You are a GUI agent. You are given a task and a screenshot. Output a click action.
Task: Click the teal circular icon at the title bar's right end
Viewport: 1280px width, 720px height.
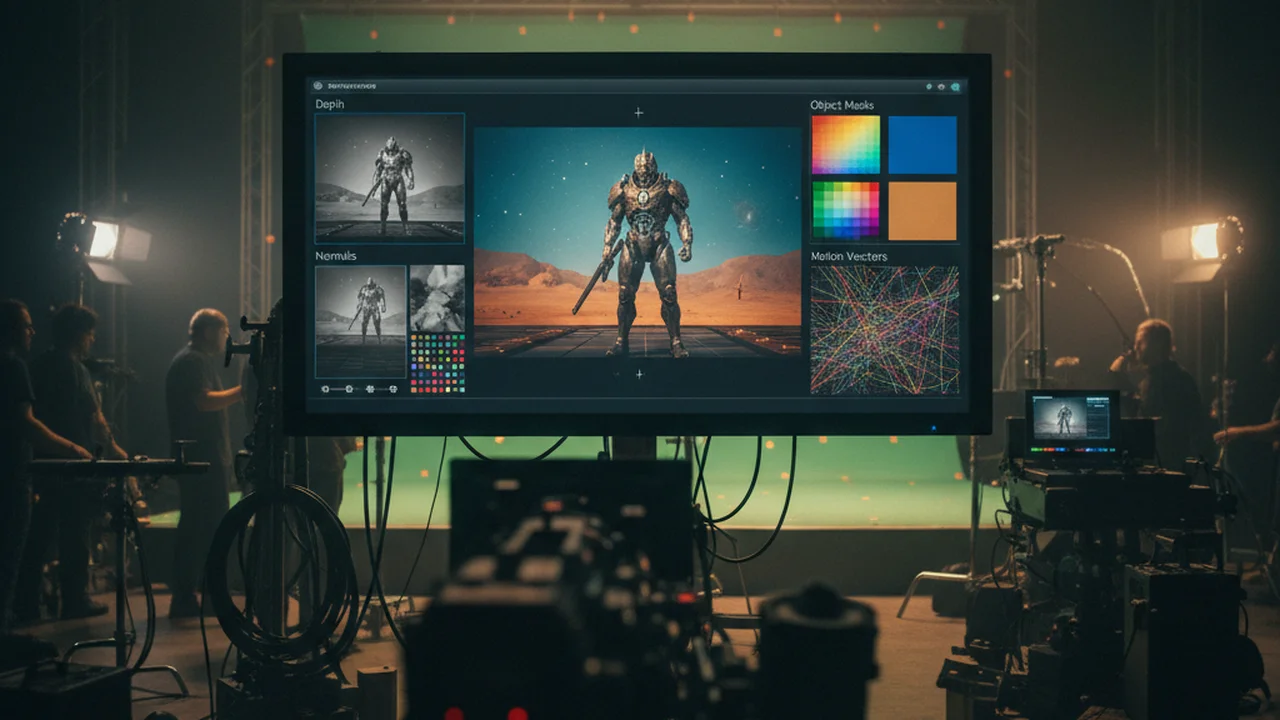(955, 87)
